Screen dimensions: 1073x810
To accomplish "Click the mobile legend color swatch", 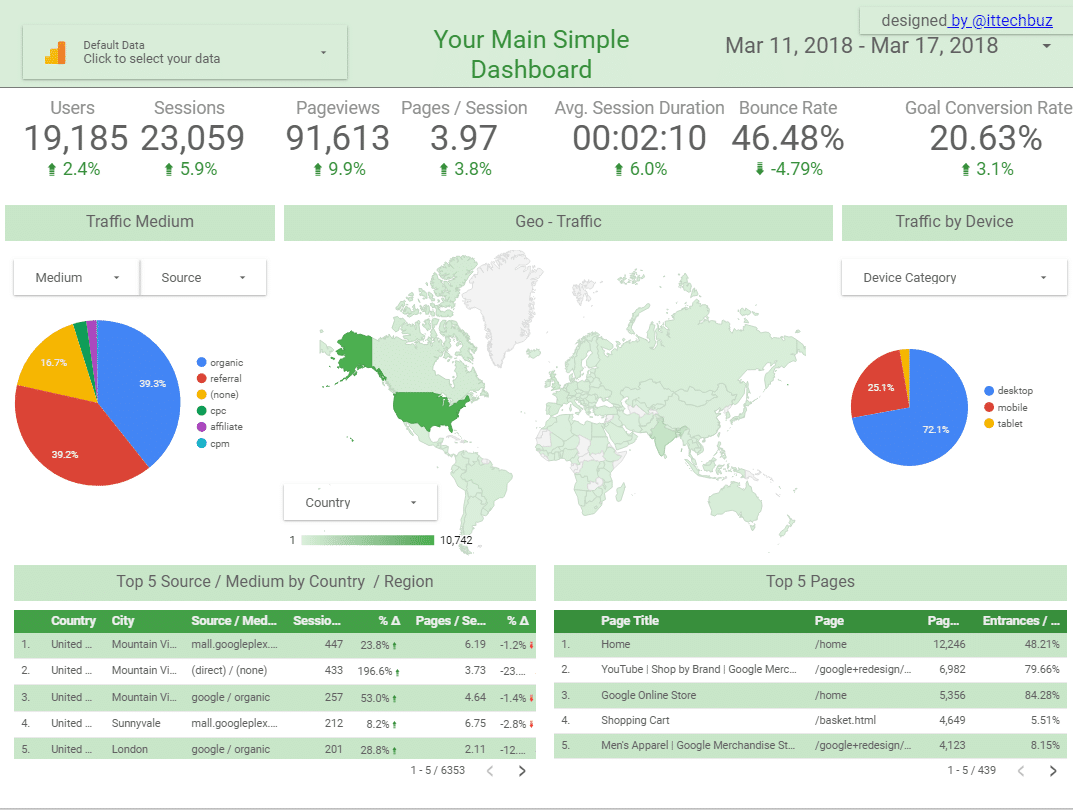I will (x=990, y=408).
